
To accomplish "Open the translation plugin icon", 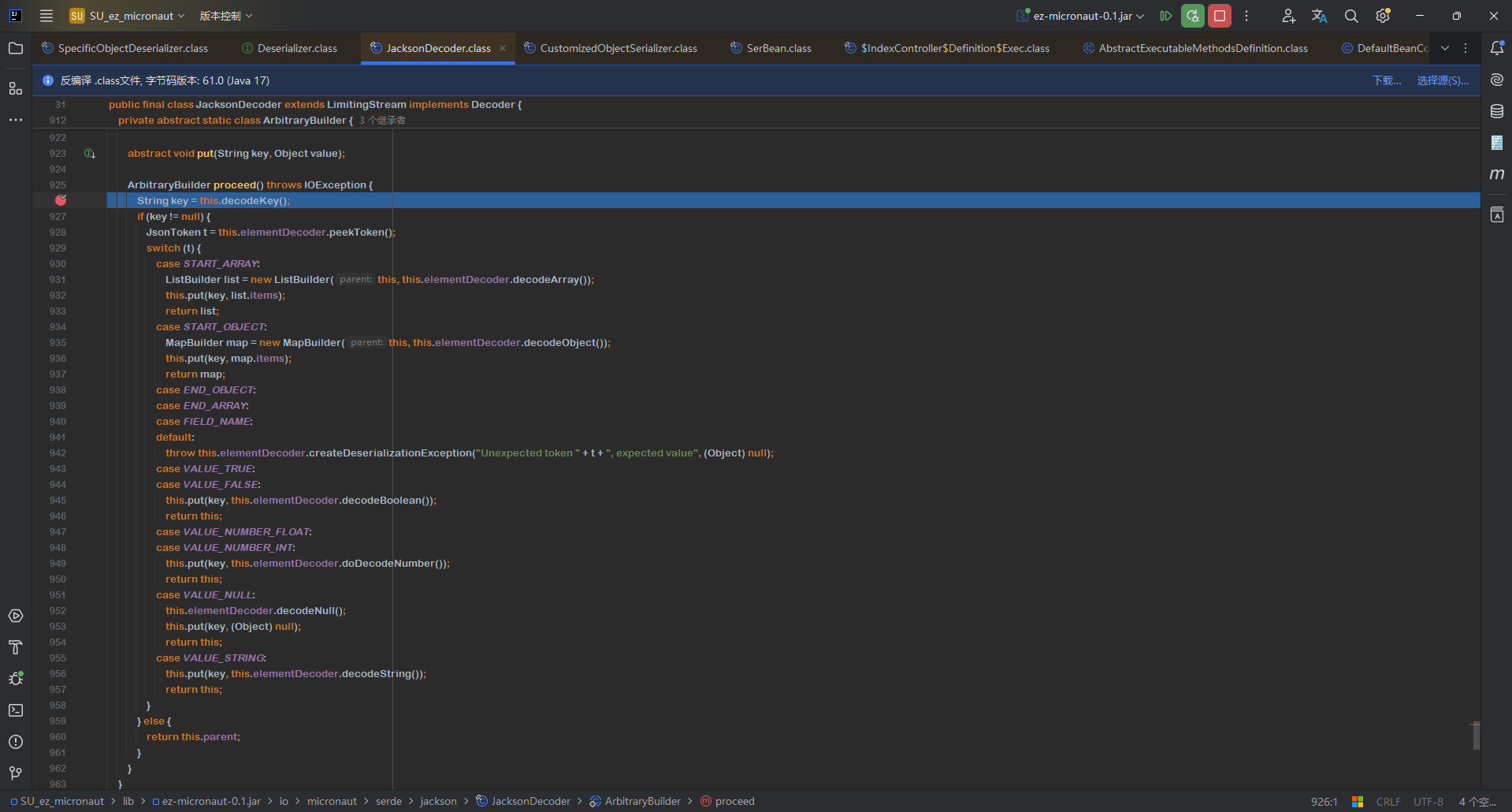I will (x=1320, y=16).
